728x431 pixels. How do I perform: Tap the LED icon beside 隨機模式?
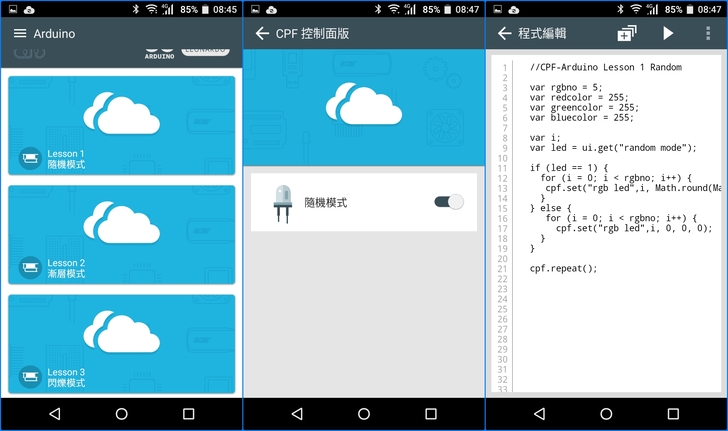tap(283, 203)
